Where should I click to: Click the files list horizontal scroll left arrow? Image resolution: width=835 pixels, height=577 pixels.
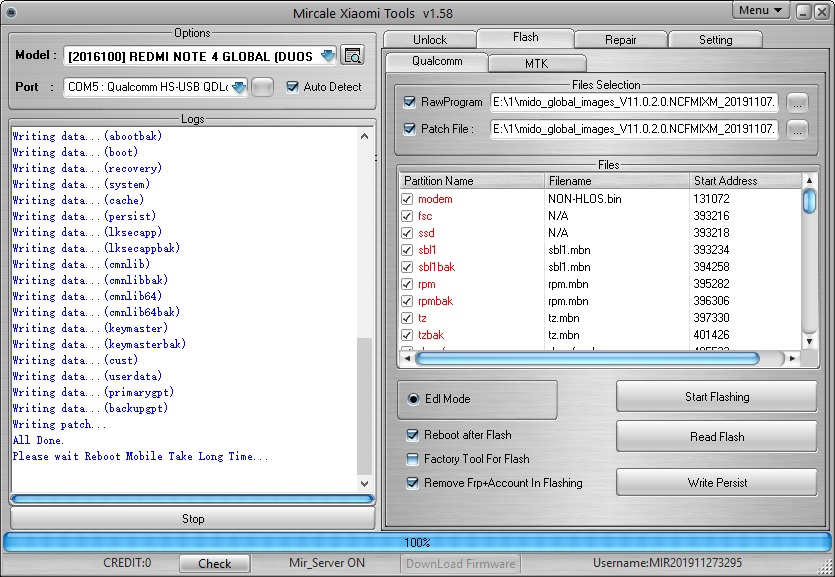[x=407, y=358]
